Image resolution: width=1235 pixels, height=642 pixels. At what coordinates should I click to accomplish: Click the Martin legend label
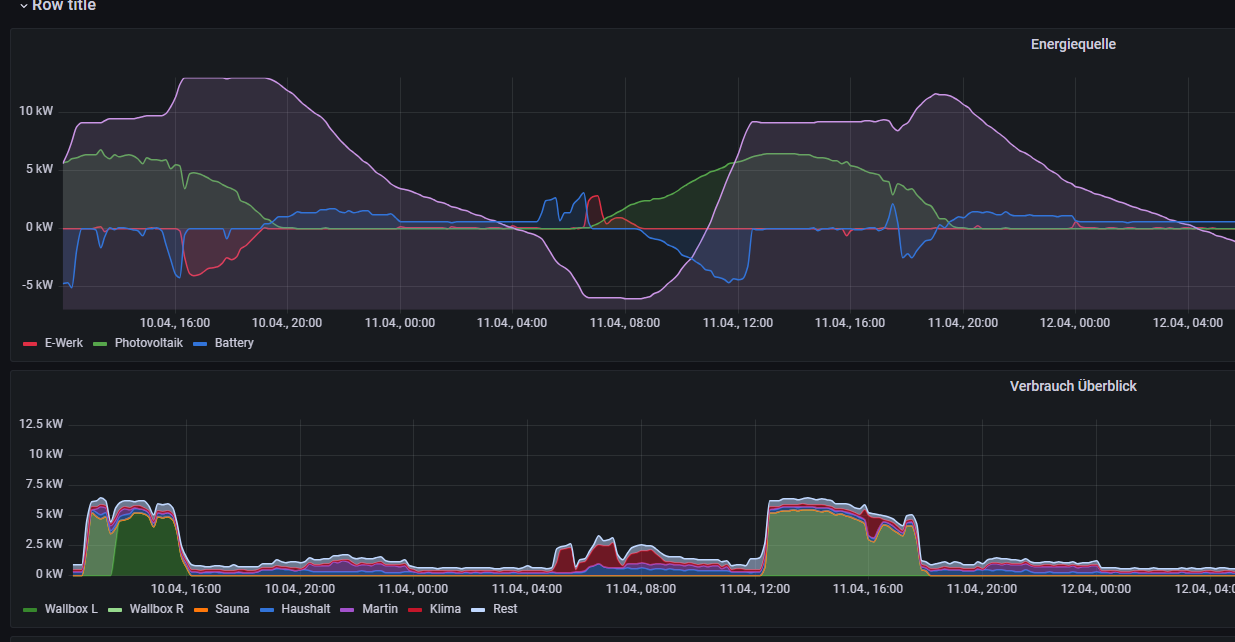coord(380,609)
